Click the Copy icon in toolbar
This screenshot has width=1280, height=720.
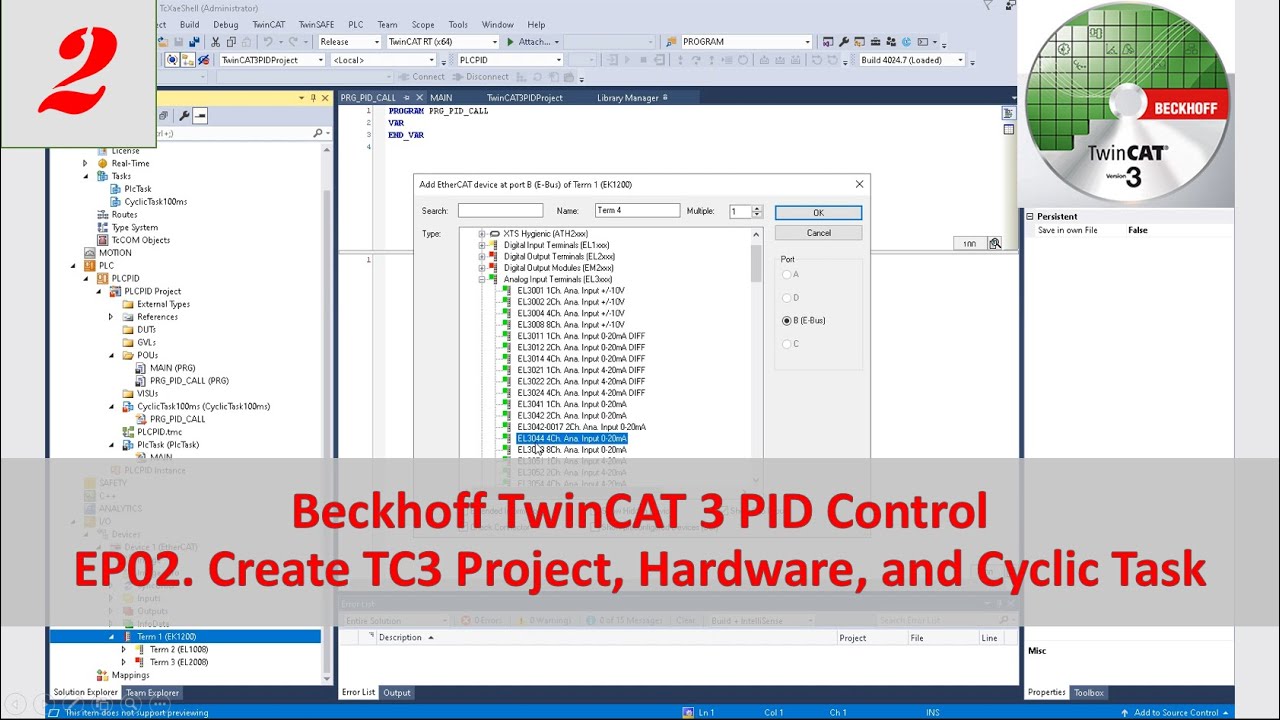(231, 42)
